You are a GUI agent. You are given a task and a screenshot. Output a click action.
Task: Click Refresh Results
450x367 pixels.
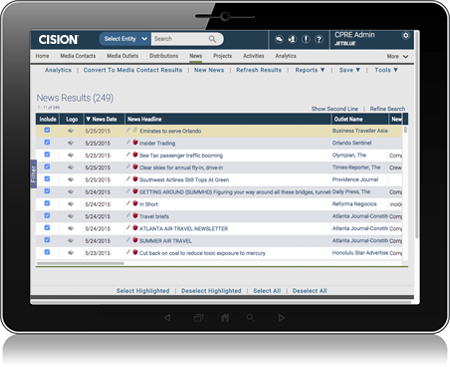pos(259,70)
